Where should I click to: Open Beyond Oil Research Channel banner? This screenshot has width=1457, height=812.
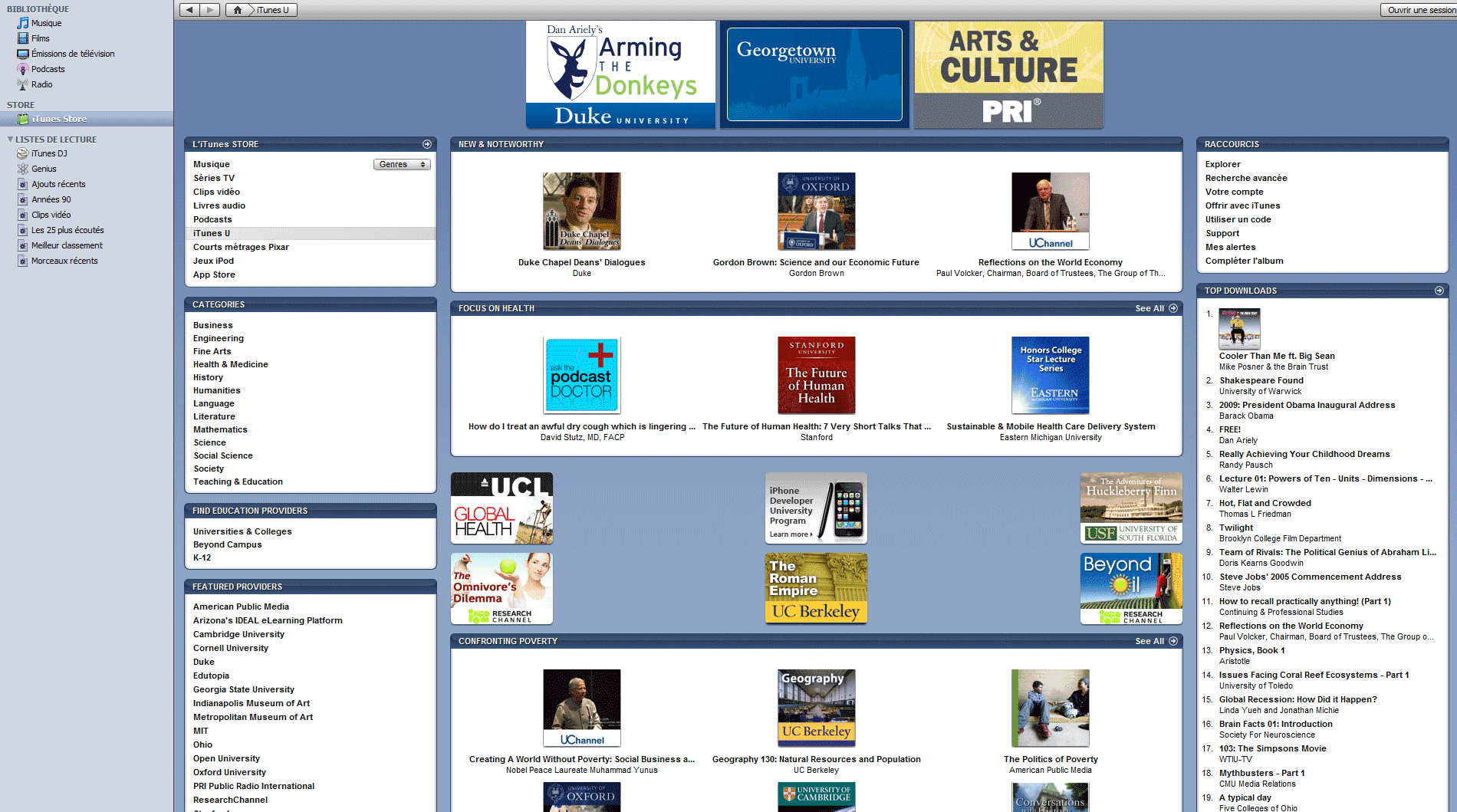[1131, 589]
